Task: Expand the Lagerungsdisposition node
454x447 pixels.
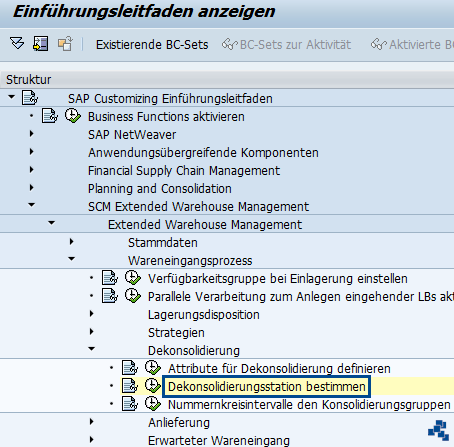Action: 92,314
